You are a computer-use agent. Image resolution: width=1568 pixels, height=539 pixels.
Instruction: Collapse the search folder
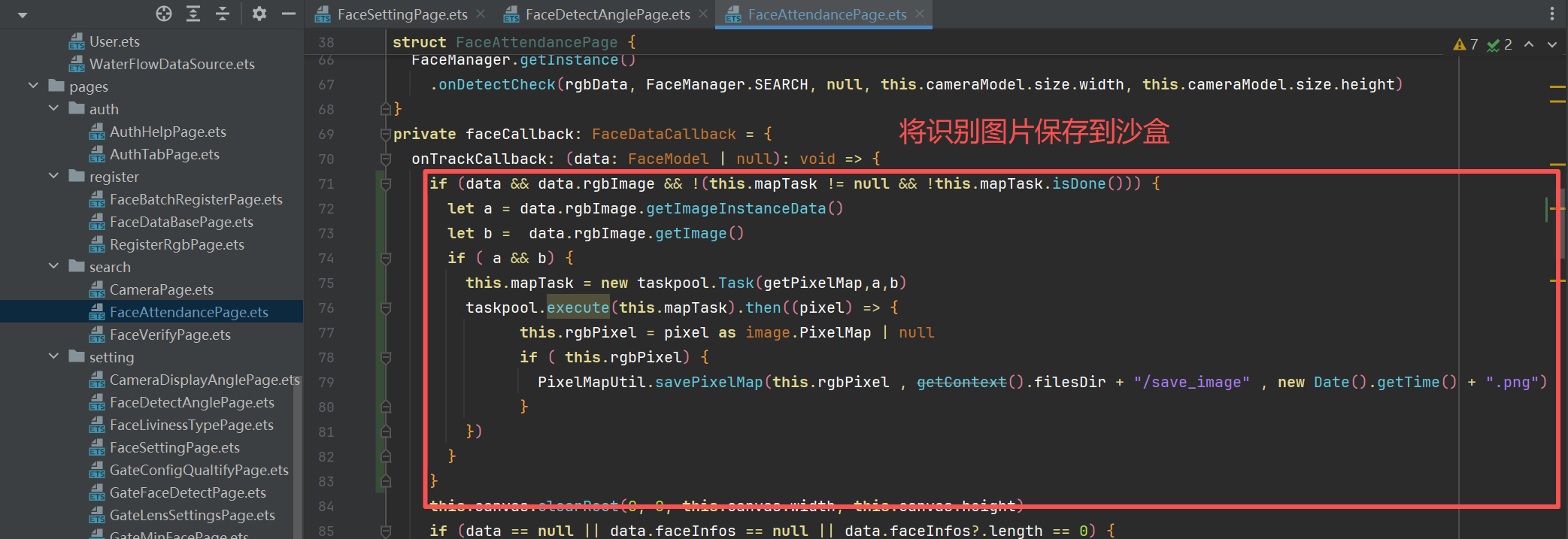pyautogui.click(x=53, y=266)
